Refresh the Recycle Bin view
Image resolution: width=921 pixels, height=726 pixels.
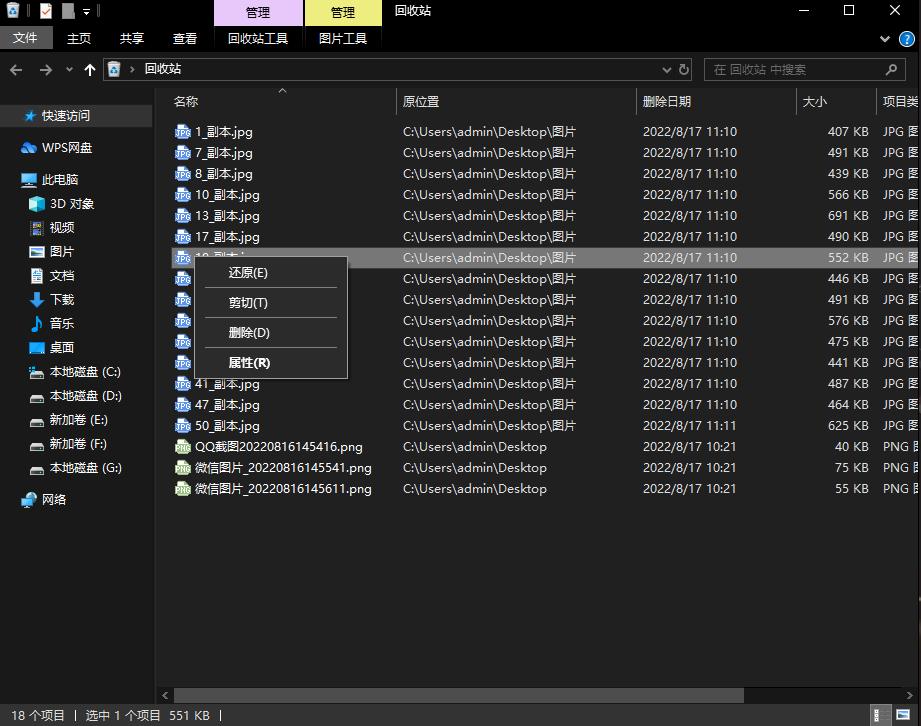point(684,69)
